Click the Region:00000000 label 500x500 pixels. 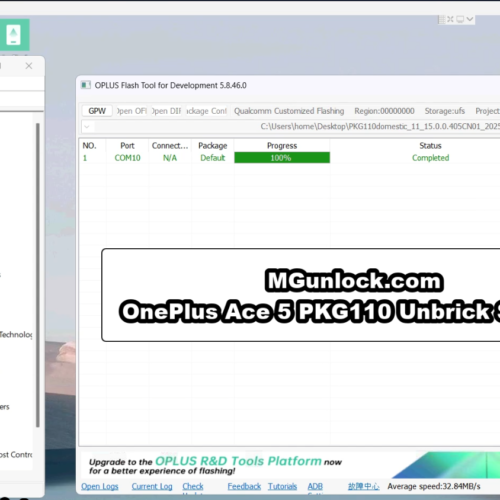384,111
